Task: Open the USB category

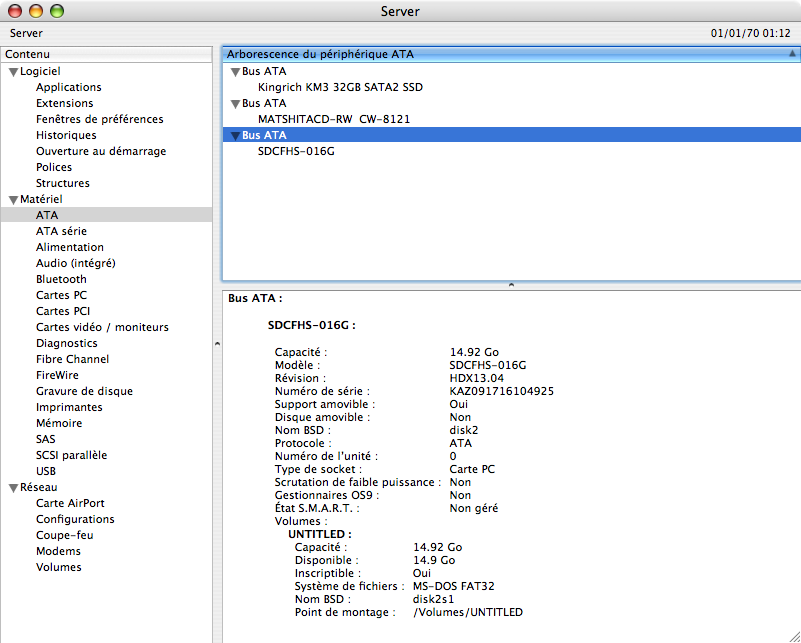Action: [45, 471]
